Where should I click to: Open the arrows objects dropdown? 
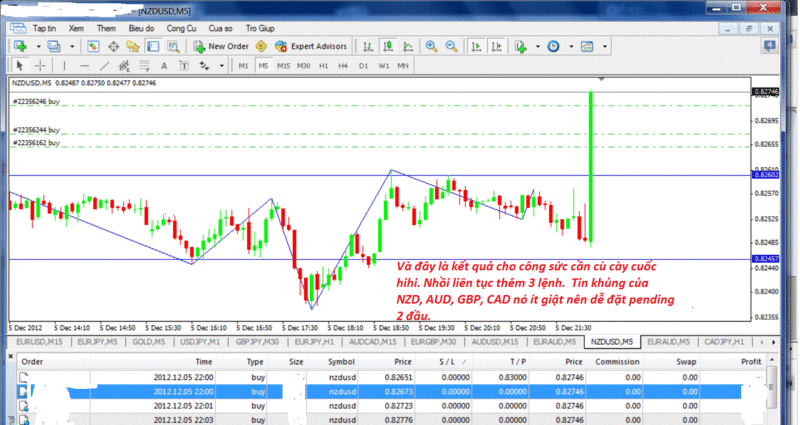point(221,65)
